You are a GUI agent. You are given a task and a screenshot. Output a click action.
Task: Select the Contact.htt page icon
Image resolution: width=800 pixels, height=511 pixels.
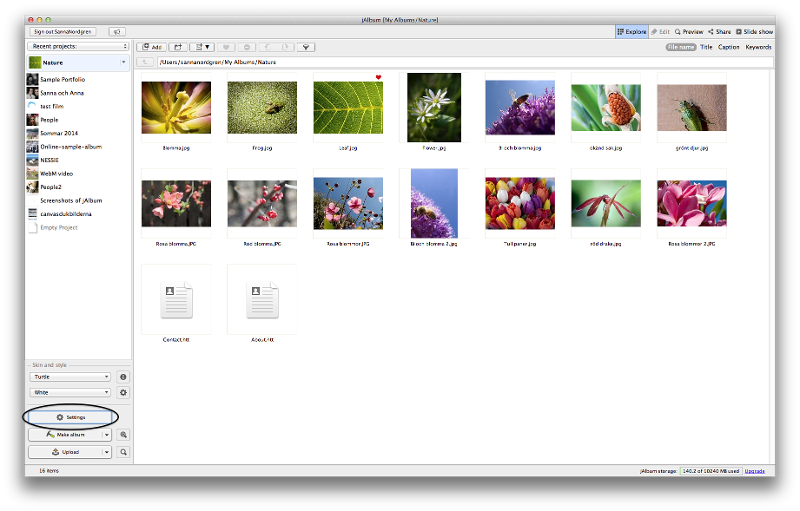[x=176, y=300]
